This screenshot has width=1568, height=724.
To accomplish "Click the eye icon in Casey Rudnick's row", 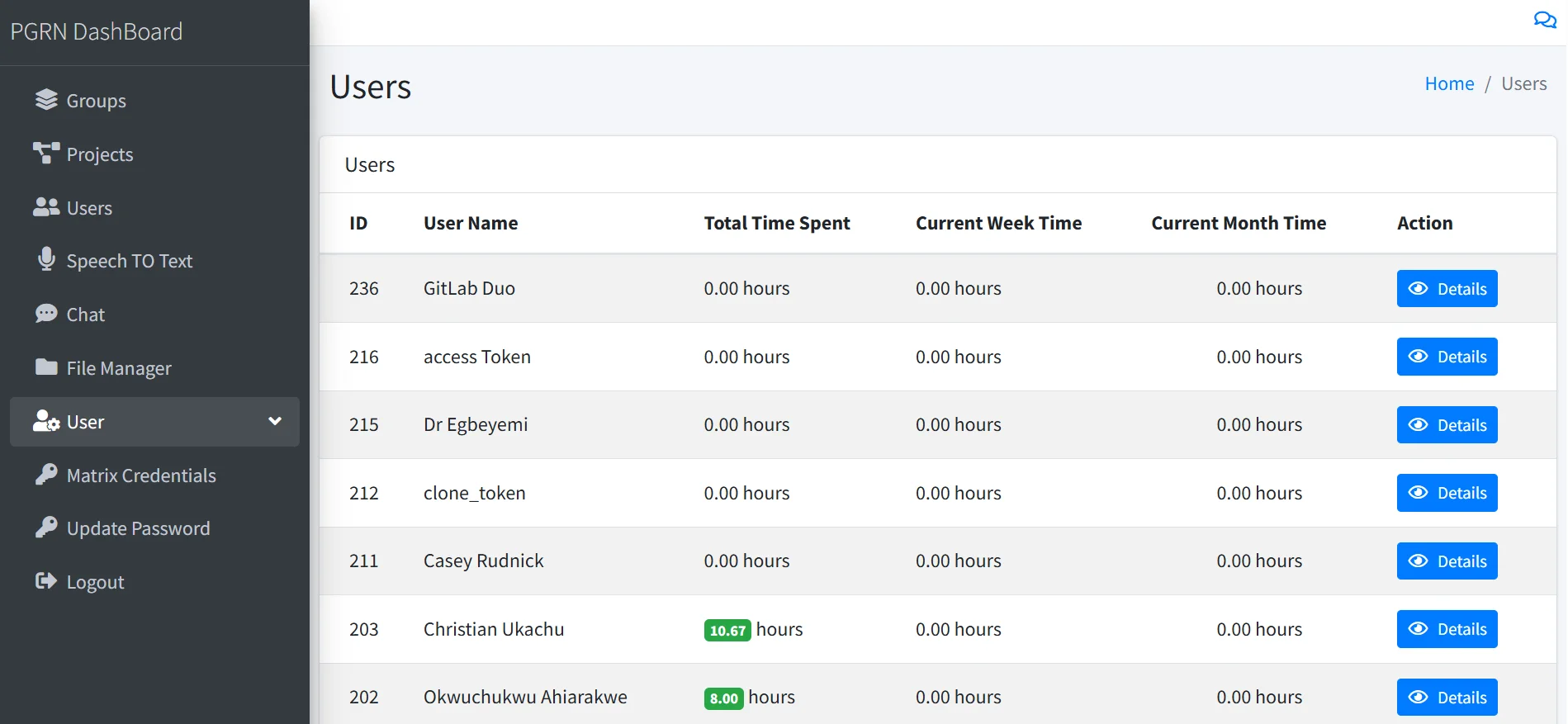I will (x=1418, y=561).
